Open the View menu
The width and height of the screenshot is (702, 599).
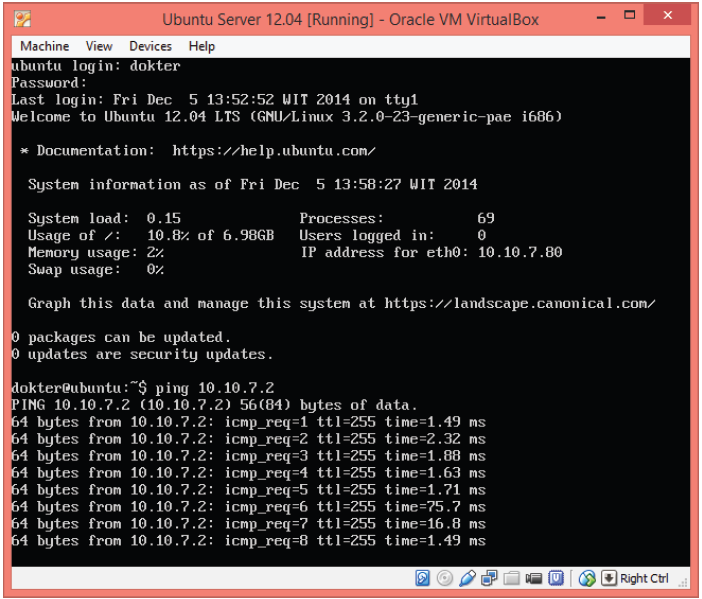tap(99, 46)
